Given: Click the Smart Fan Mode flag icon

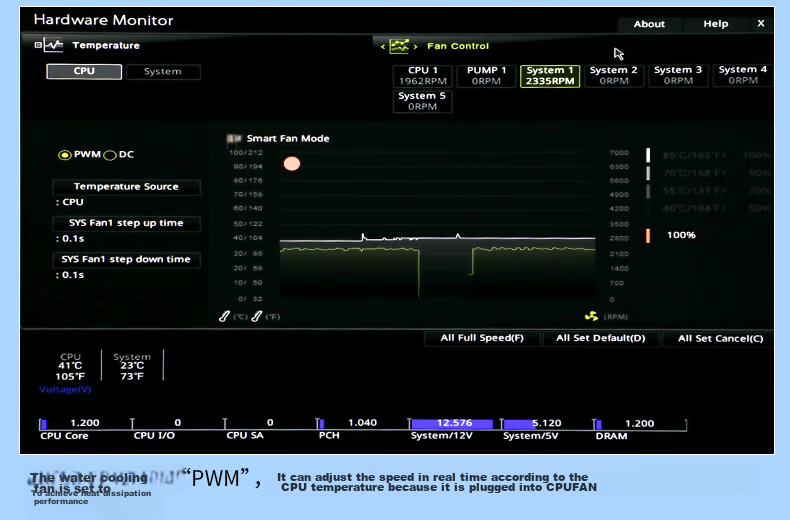Looking at the screenshot, I should point(233,139).
